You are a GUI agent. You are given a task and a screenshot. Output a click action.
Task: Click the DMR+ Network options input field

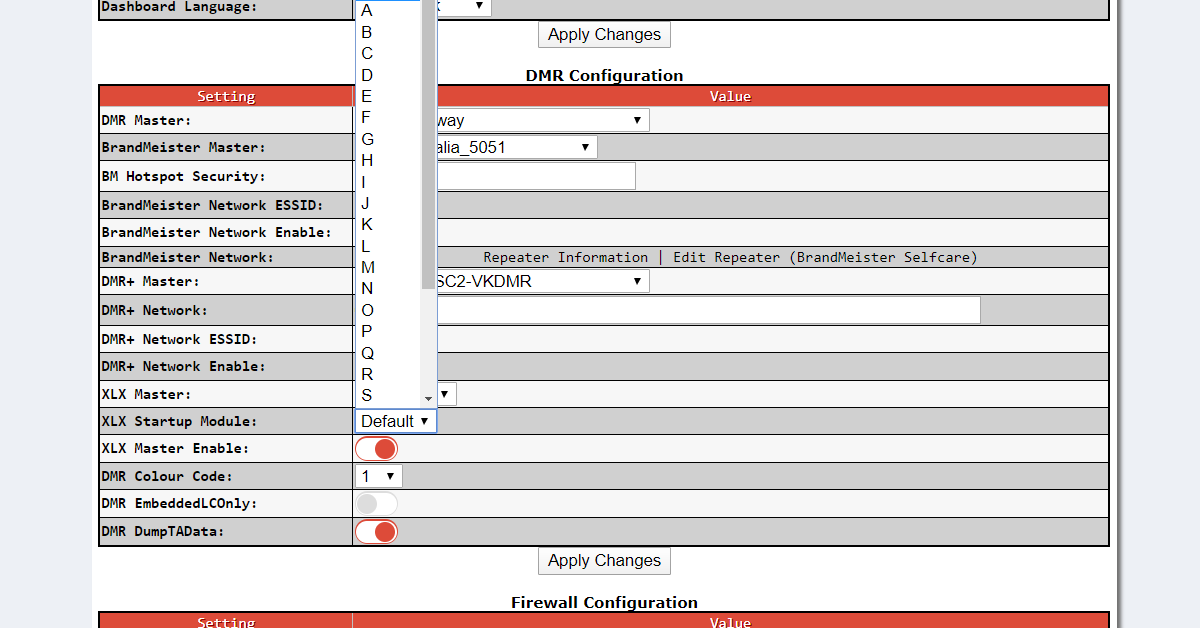708,310
